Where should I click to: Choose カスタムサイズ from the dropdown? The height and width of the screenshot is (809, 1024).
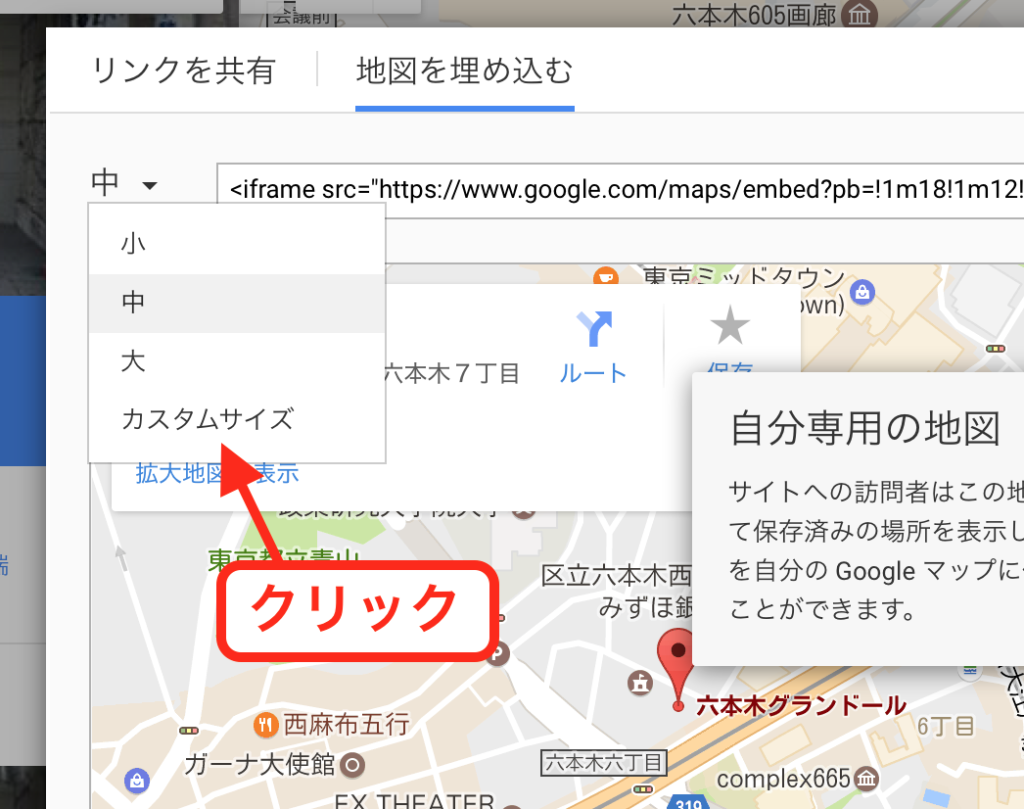[207, 419]
